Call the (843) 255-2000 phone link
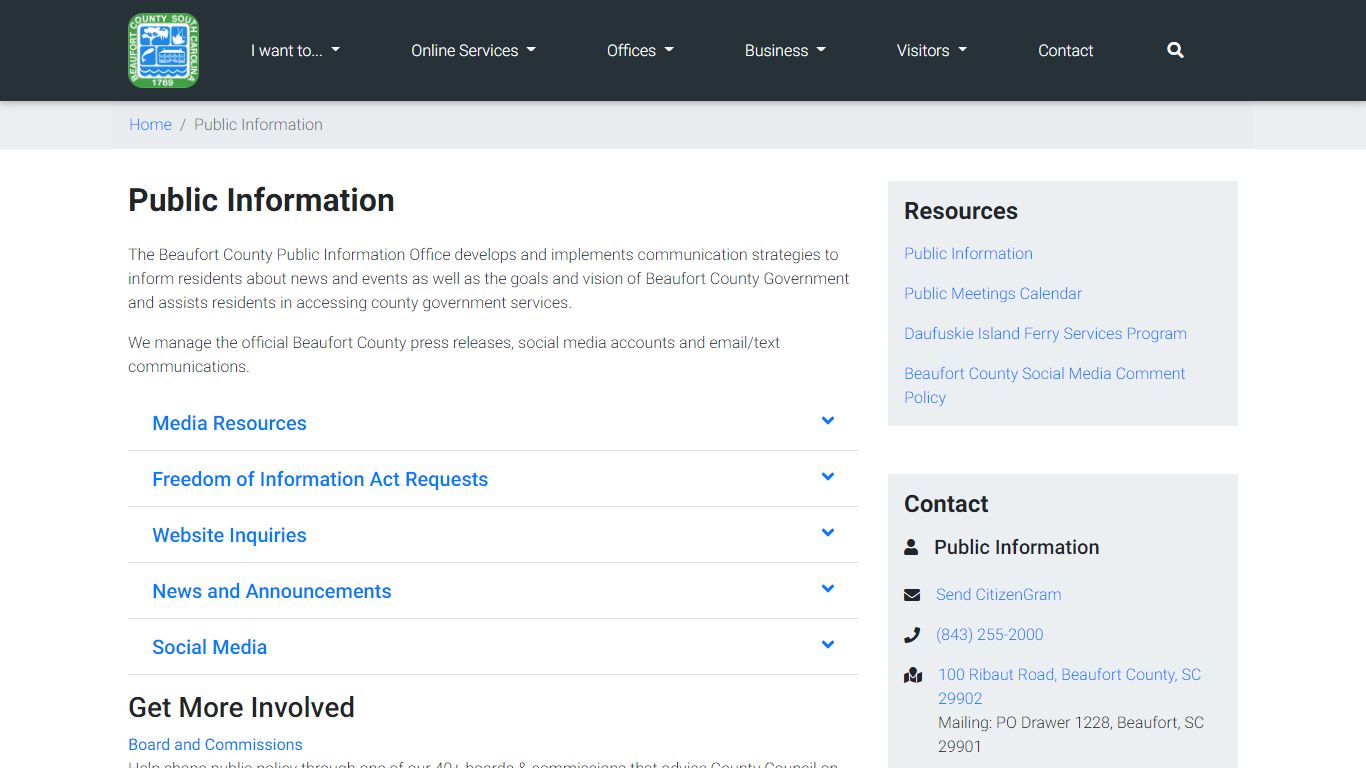Screen dimensions: 1366x768 989,634
